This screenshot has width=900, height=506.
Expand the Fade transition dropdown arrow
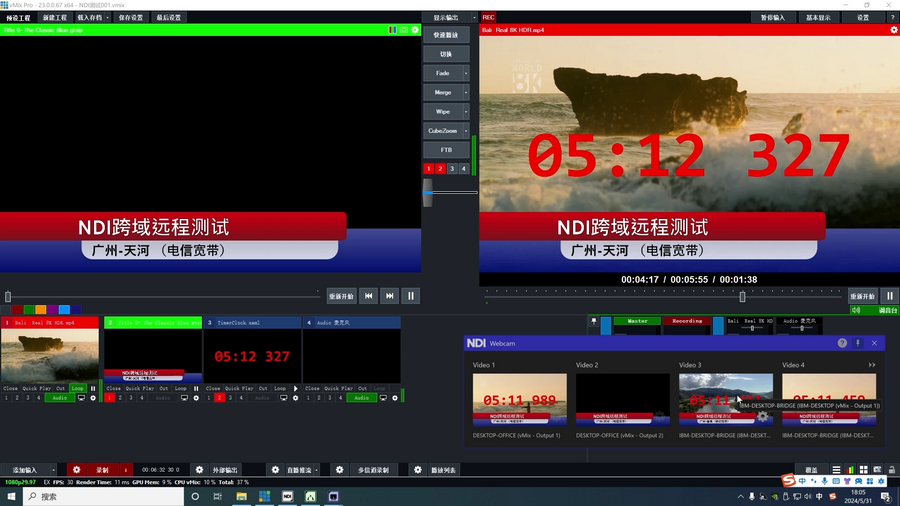[x=466, y=73]
